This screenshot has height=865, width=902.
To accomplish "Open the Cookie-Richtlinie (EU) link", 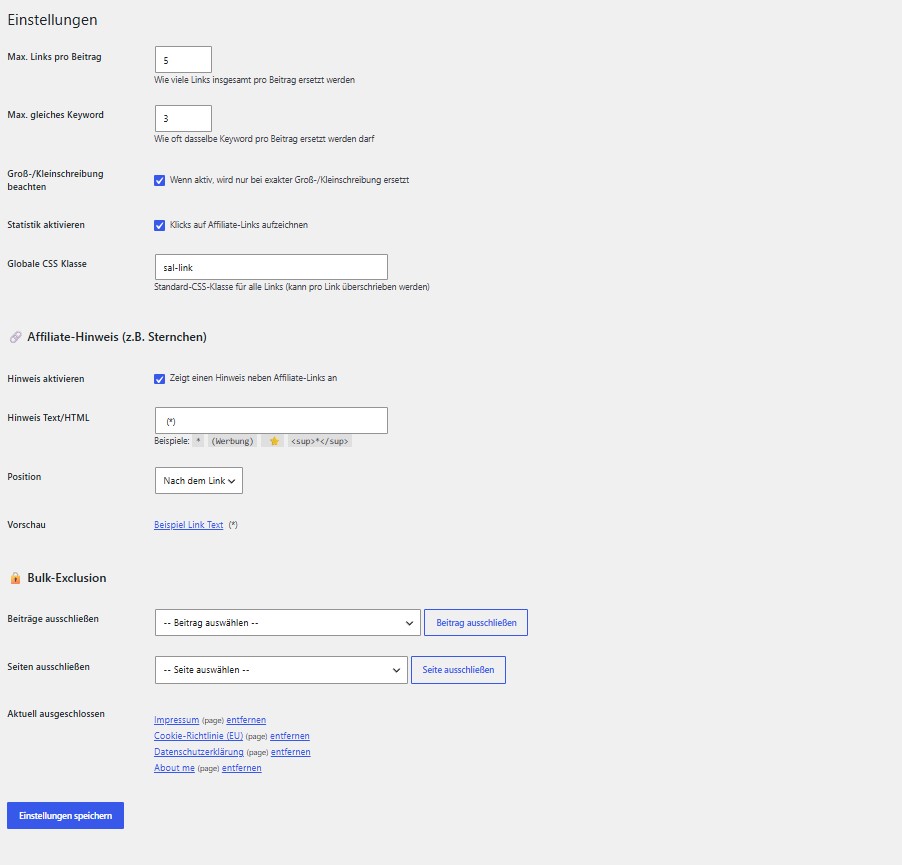I will pyautogui.click(x=198, y=736).
